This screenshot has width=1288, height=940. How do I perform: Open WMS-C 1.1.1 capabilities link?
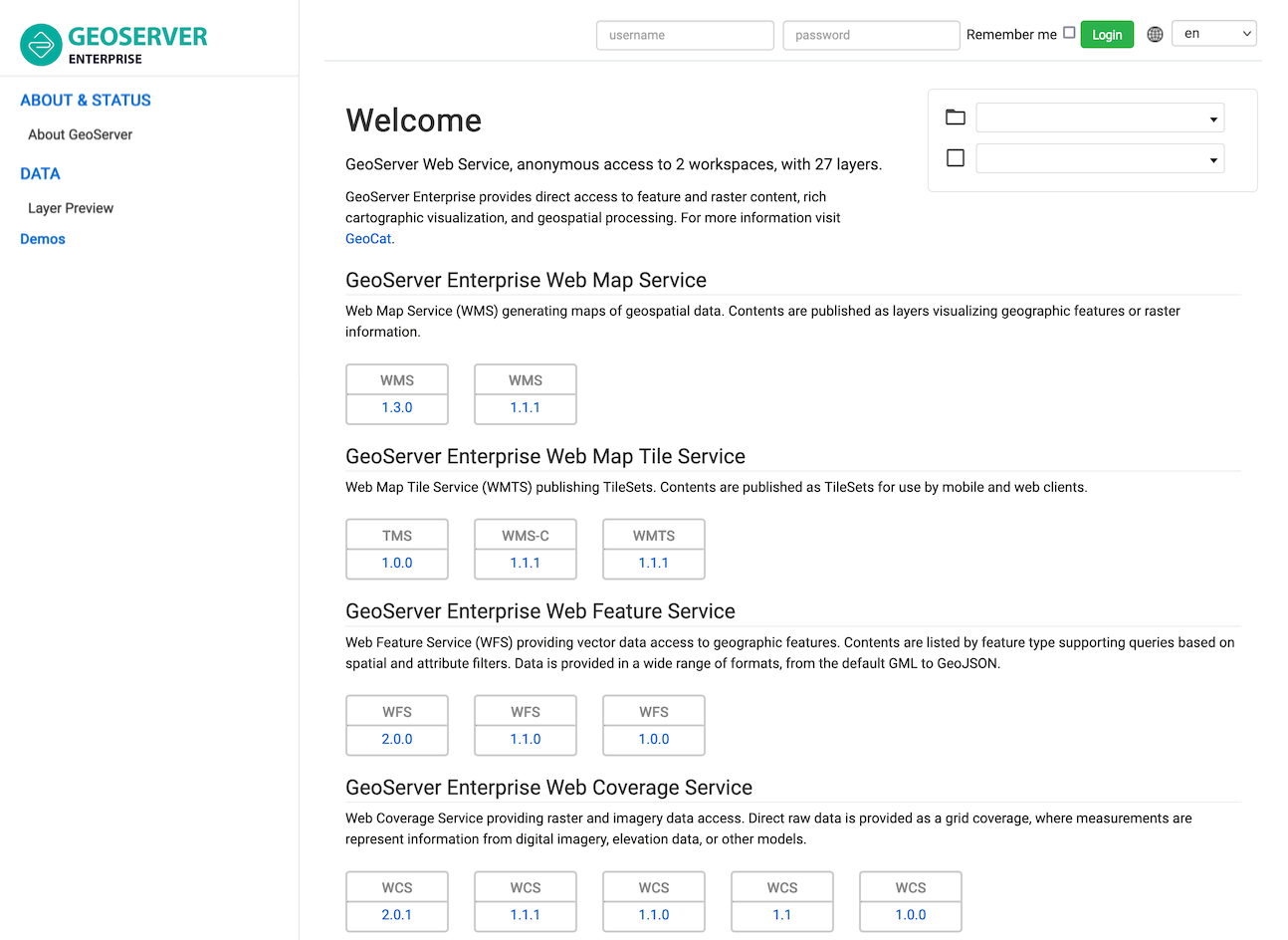(x=526, y=563)
